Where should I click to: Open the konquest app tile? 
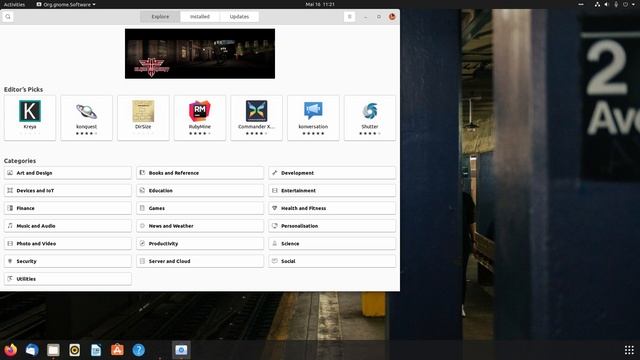(87, 118)
